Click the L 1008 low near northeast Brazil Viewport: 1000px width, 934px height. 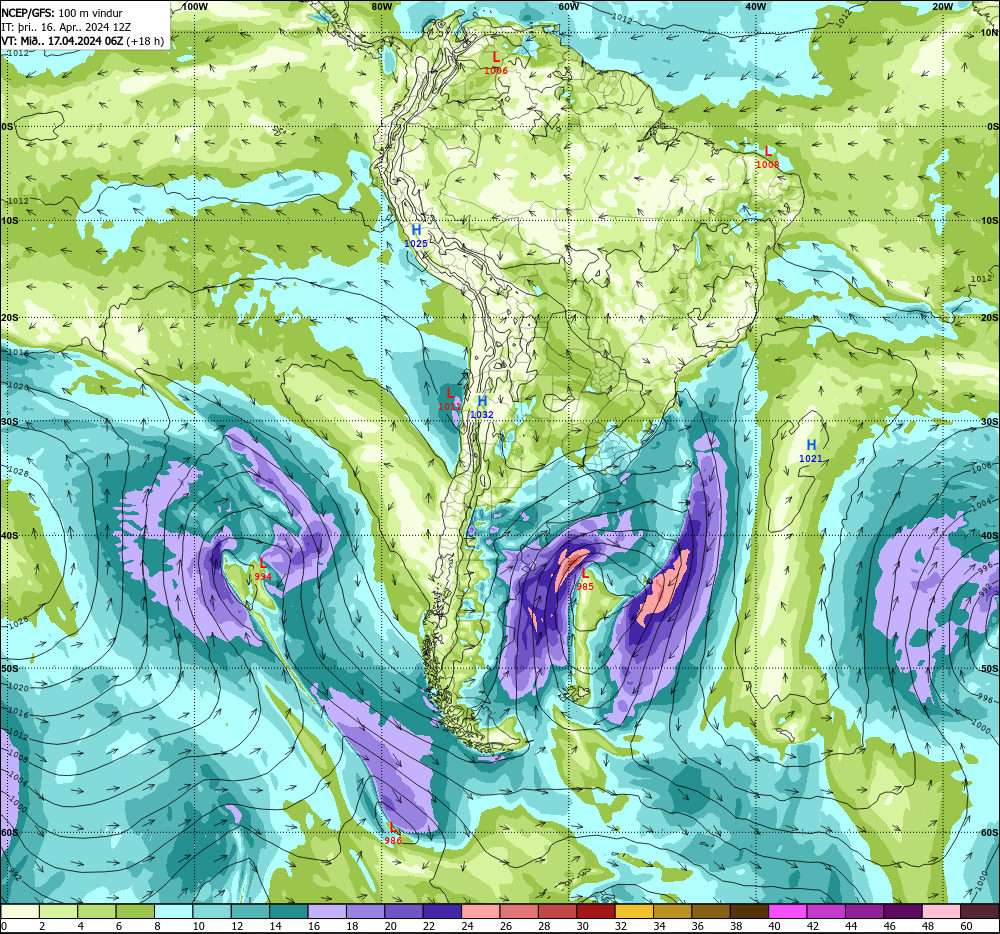point(767,157)
